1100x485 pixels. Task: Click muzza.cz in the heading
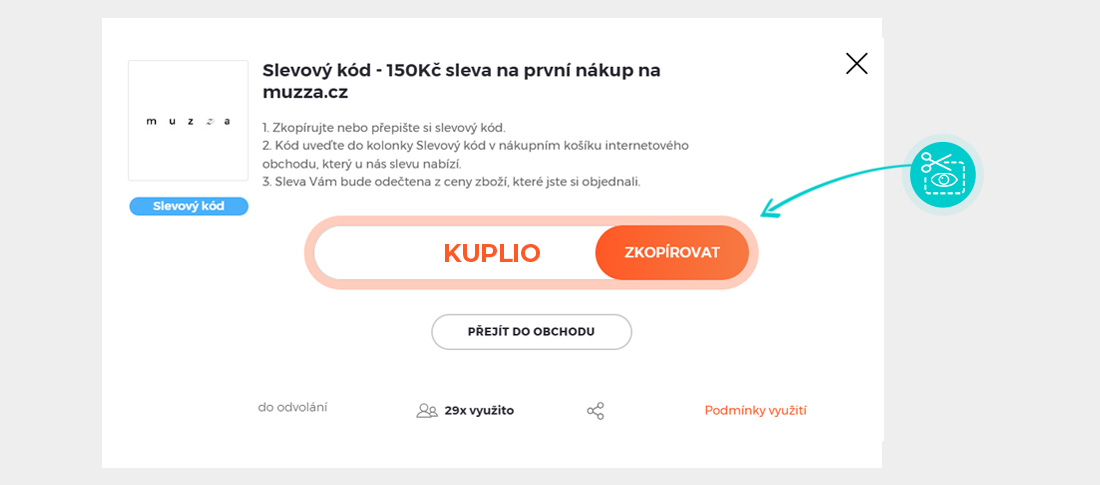click(x=305, y=93)
